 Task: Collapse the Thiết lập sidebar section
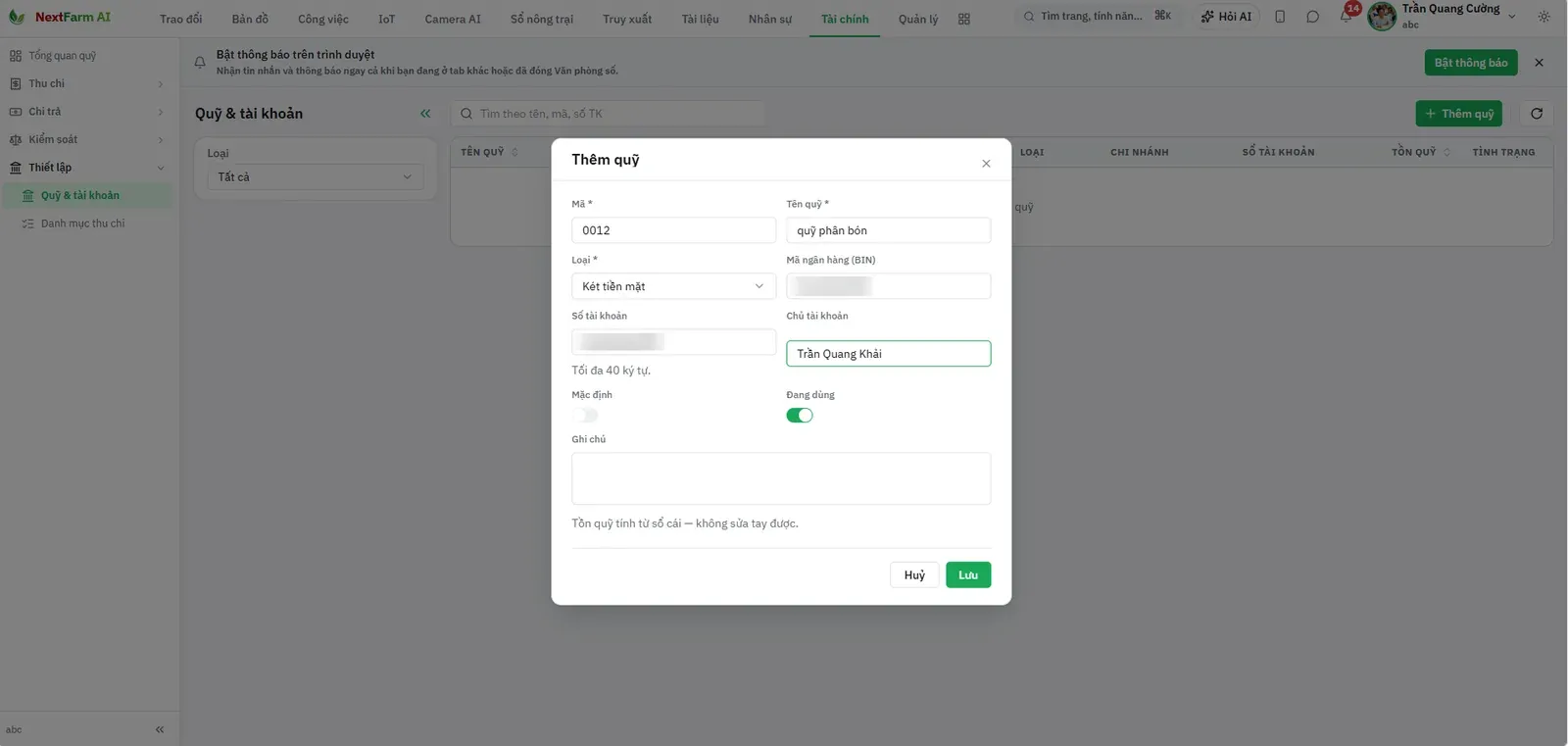86,168
